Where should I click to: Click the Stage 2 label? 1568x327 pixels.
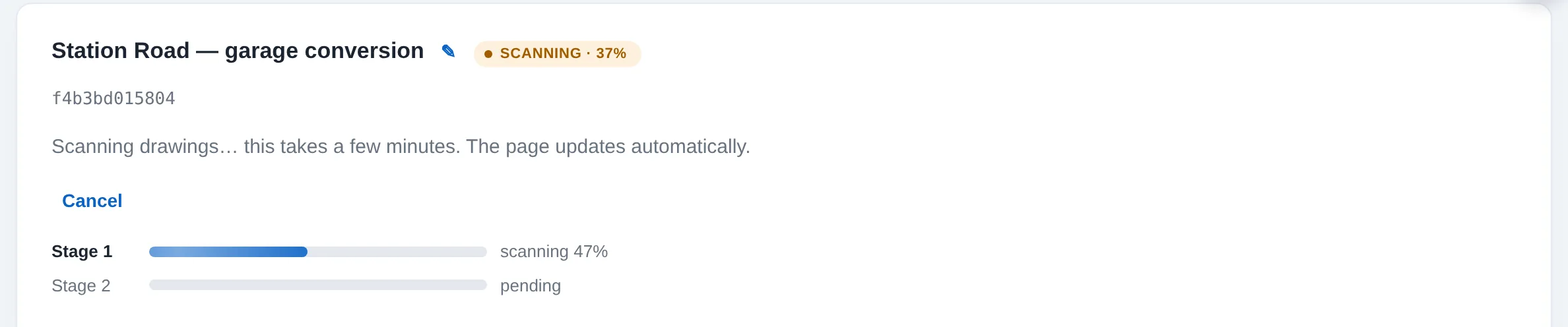pyautogui.click(x=81, y=286)
